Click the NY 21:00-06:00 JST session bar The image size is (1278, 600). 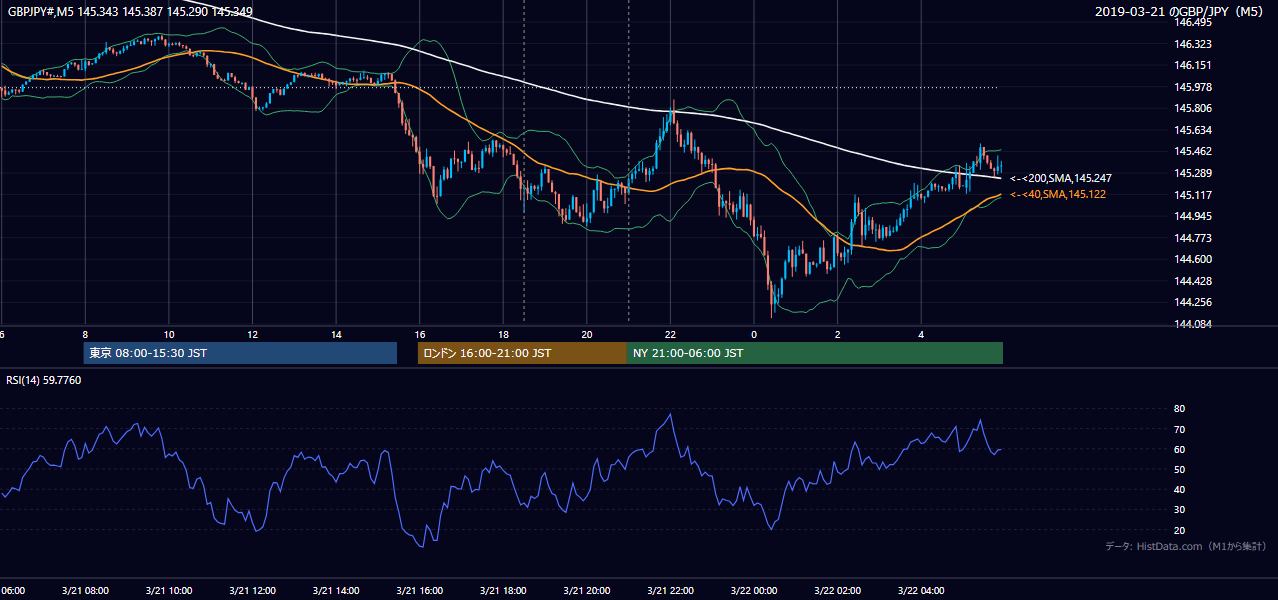tap(815, 353)
